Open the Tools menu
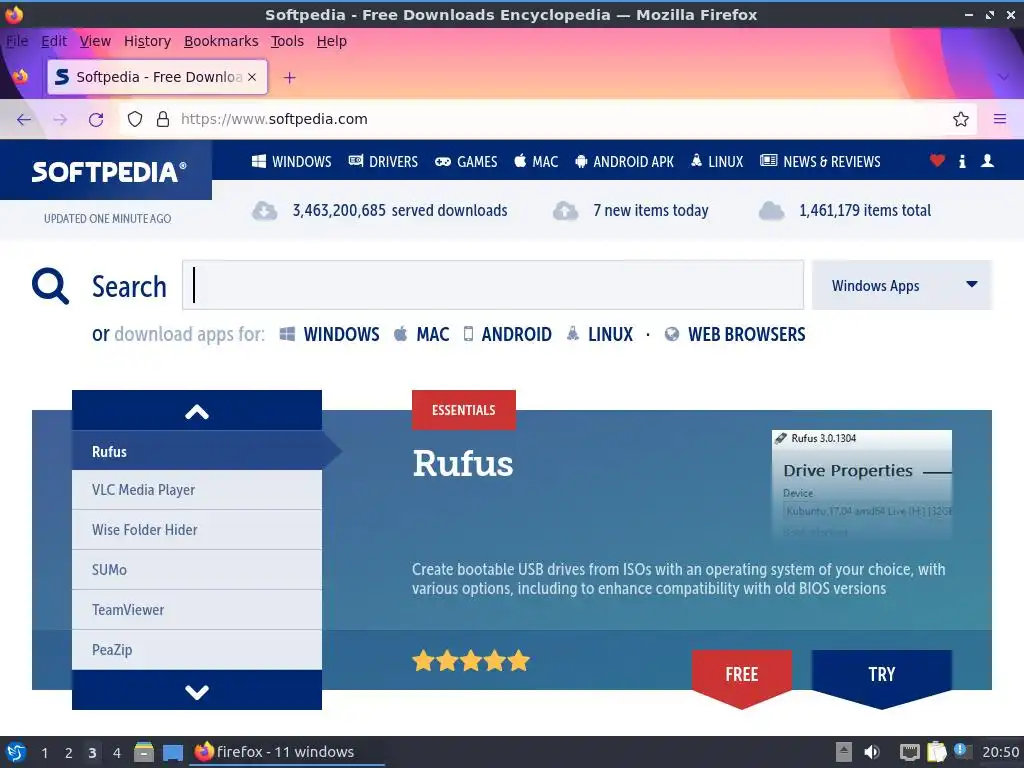 287,41
